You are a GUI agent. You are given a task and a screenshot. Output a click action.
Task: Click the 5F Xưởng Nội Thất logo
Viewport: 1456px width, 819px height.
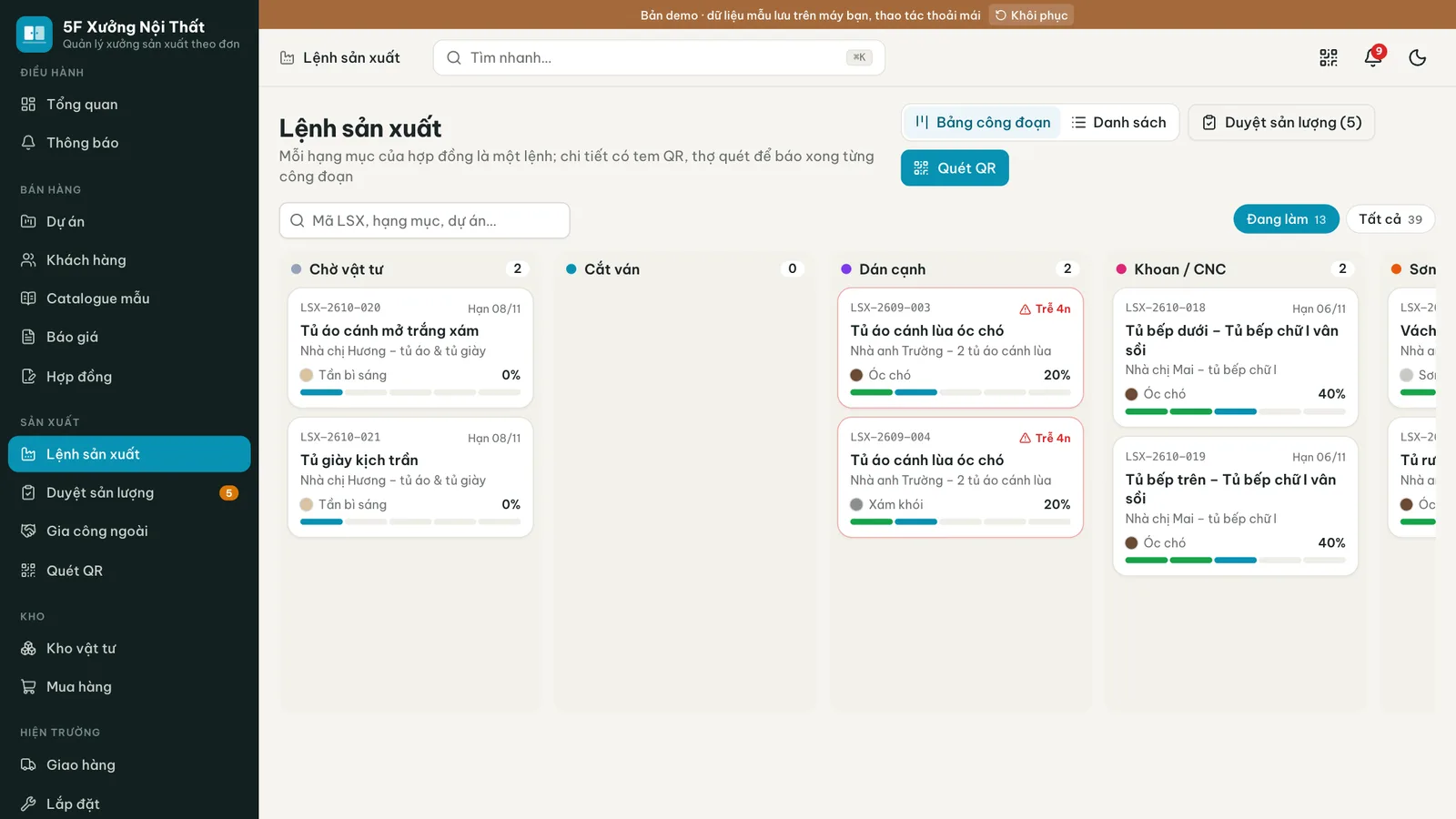point(35,34)
